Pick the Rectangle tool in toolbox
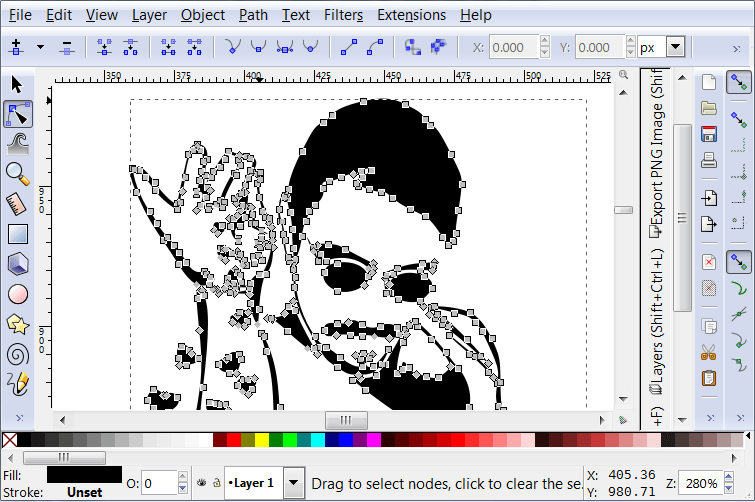 [x=17, y=234]
